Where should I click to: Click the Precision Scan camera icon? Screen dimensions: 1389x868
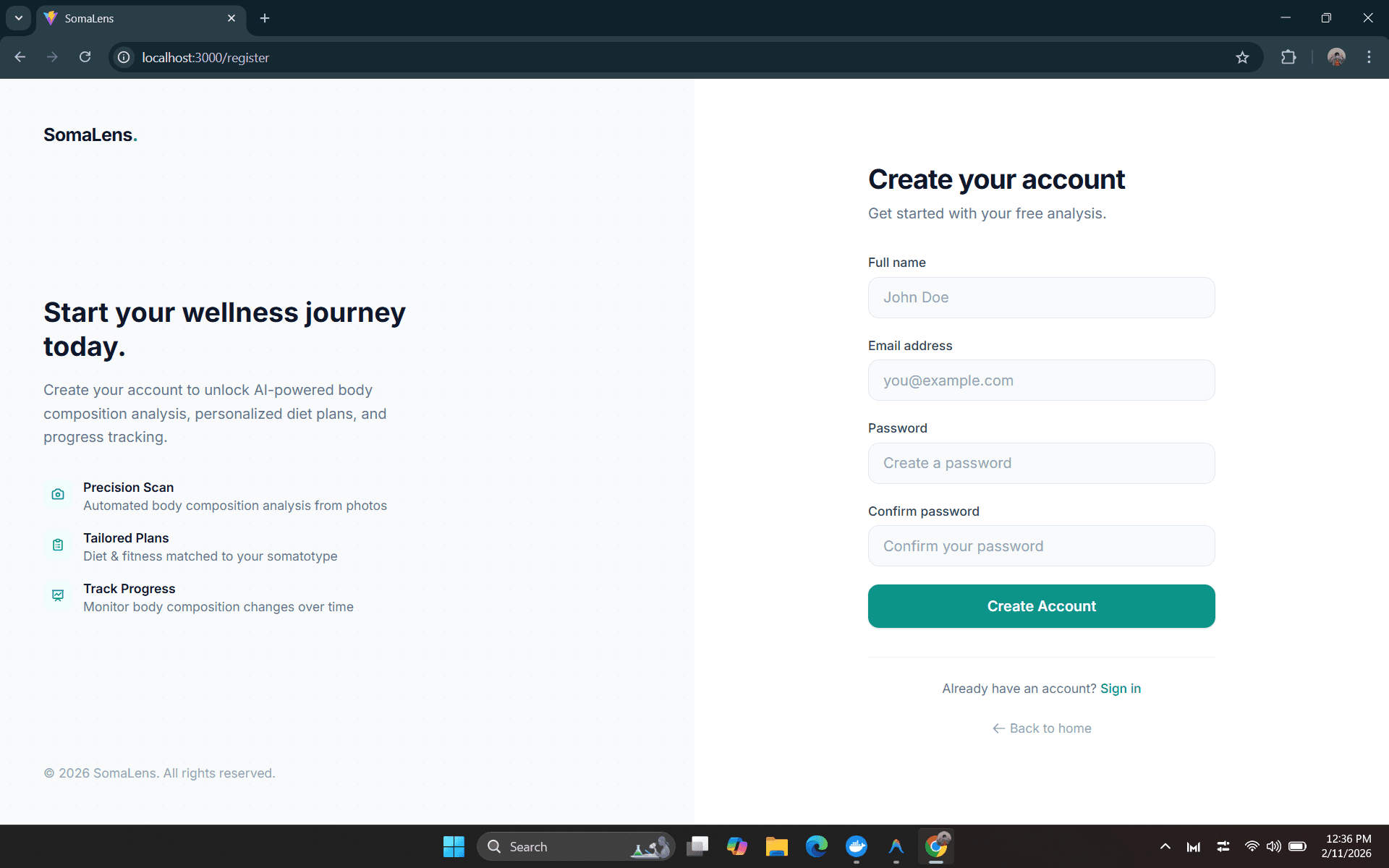coord(58,495)
